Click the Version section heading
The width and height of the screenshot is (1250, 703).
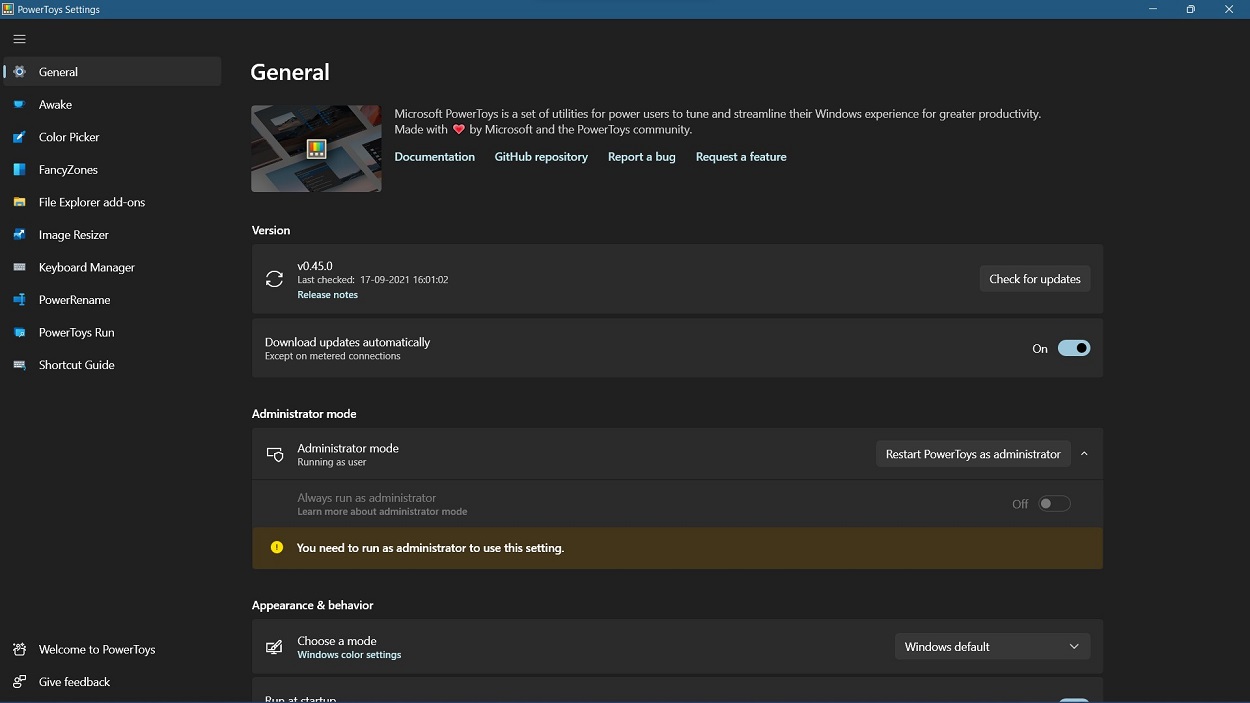pyautogui.click(x=271, y=230)
